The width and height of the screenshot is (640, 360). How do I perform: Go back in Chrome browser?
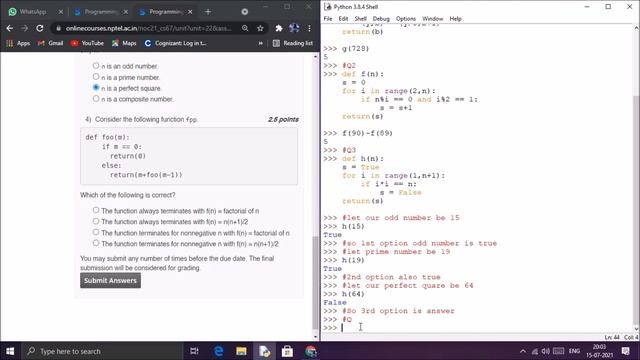pyautogui.click(x=10, y=28)
